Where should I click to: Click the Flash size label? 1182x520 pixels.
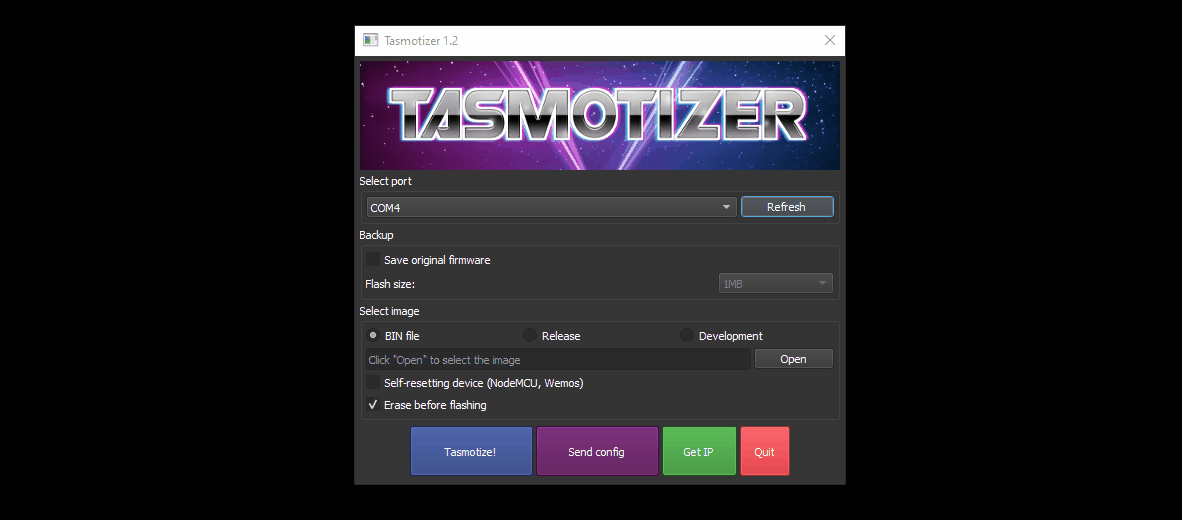390,284
